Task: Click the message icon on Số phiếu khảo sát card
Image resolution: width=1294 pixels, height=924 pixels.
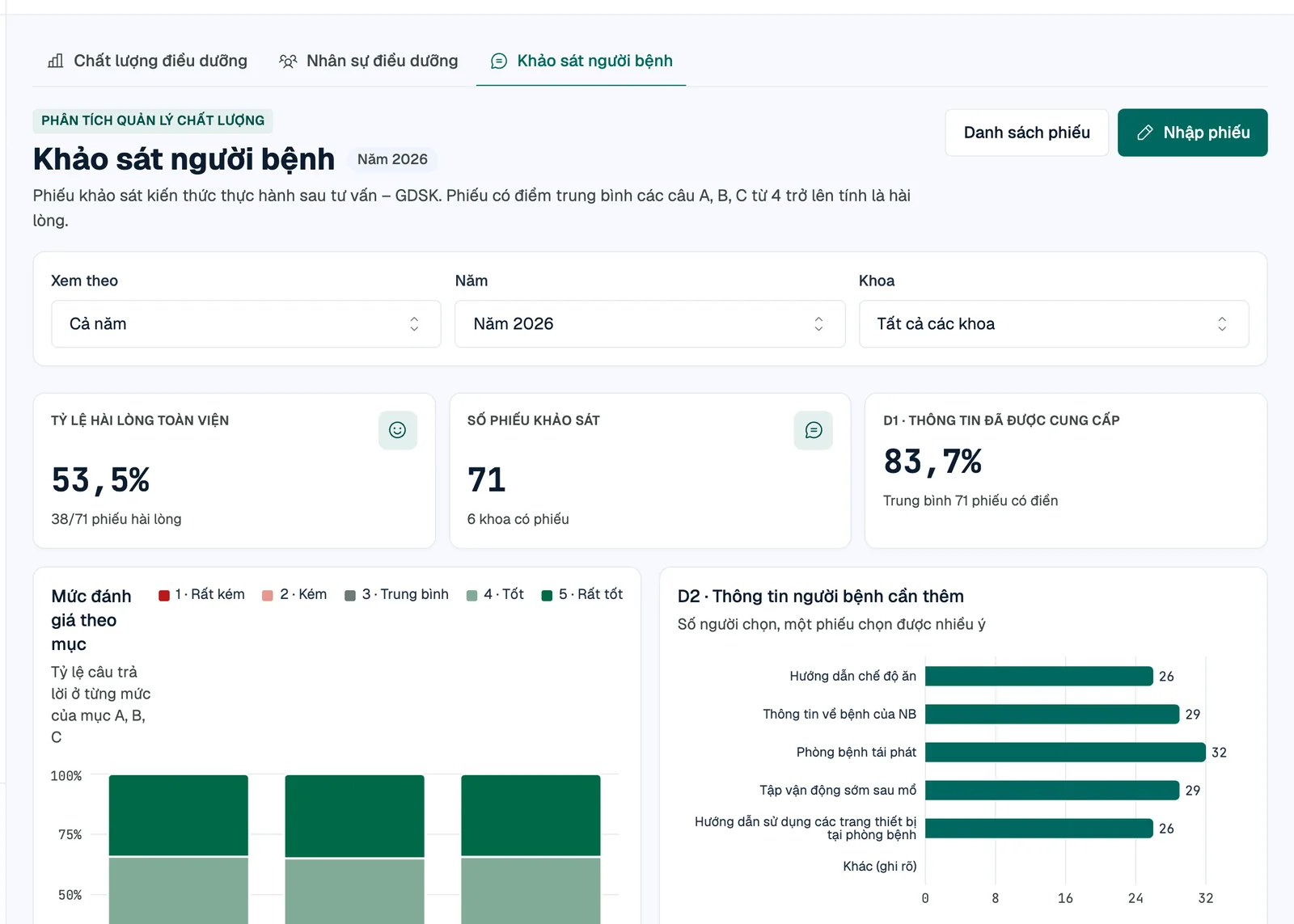Action: 814,430
